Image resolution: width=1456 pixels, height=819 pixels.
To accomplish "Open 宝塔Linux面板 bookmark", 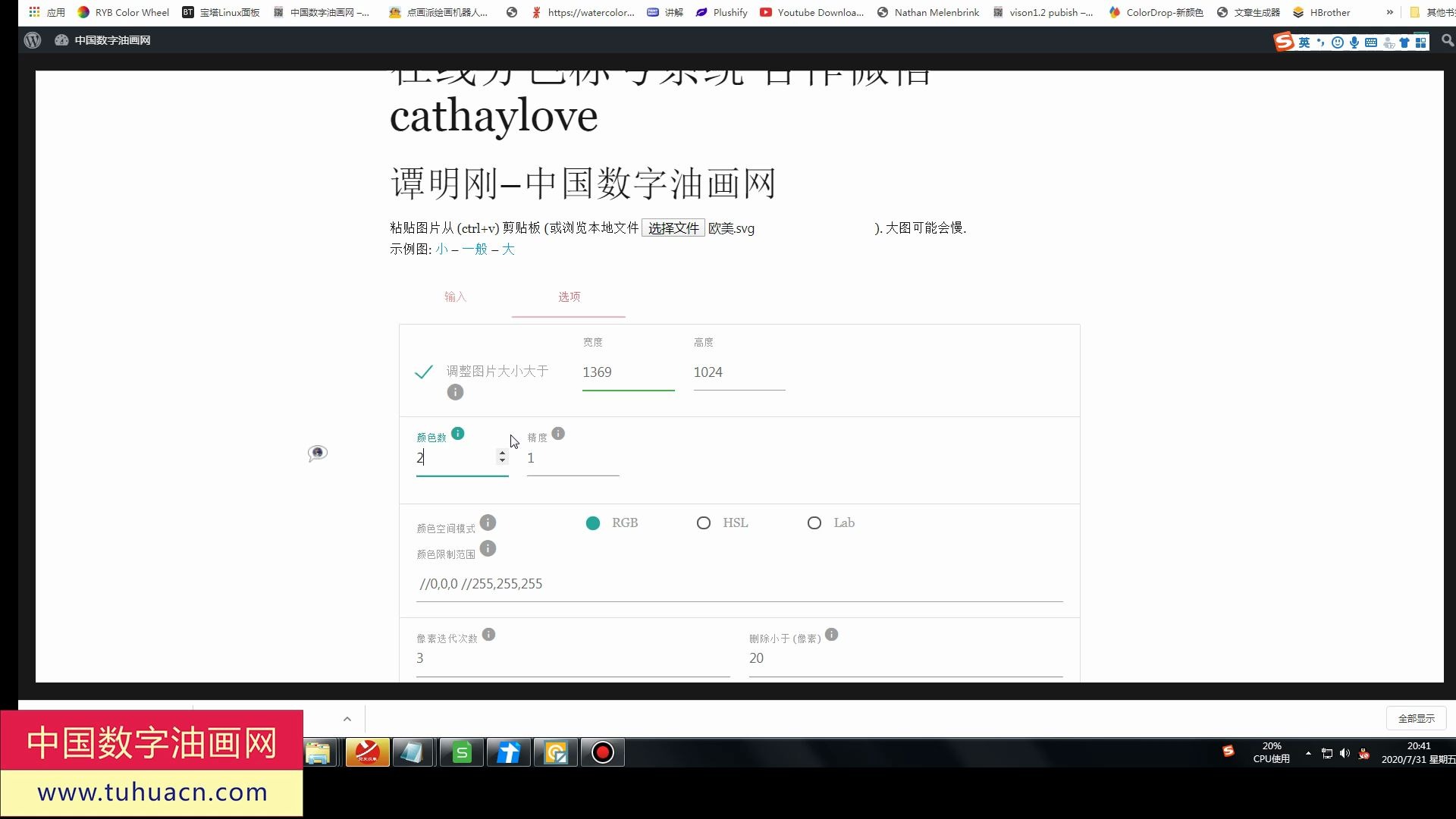I will (221, 12).
